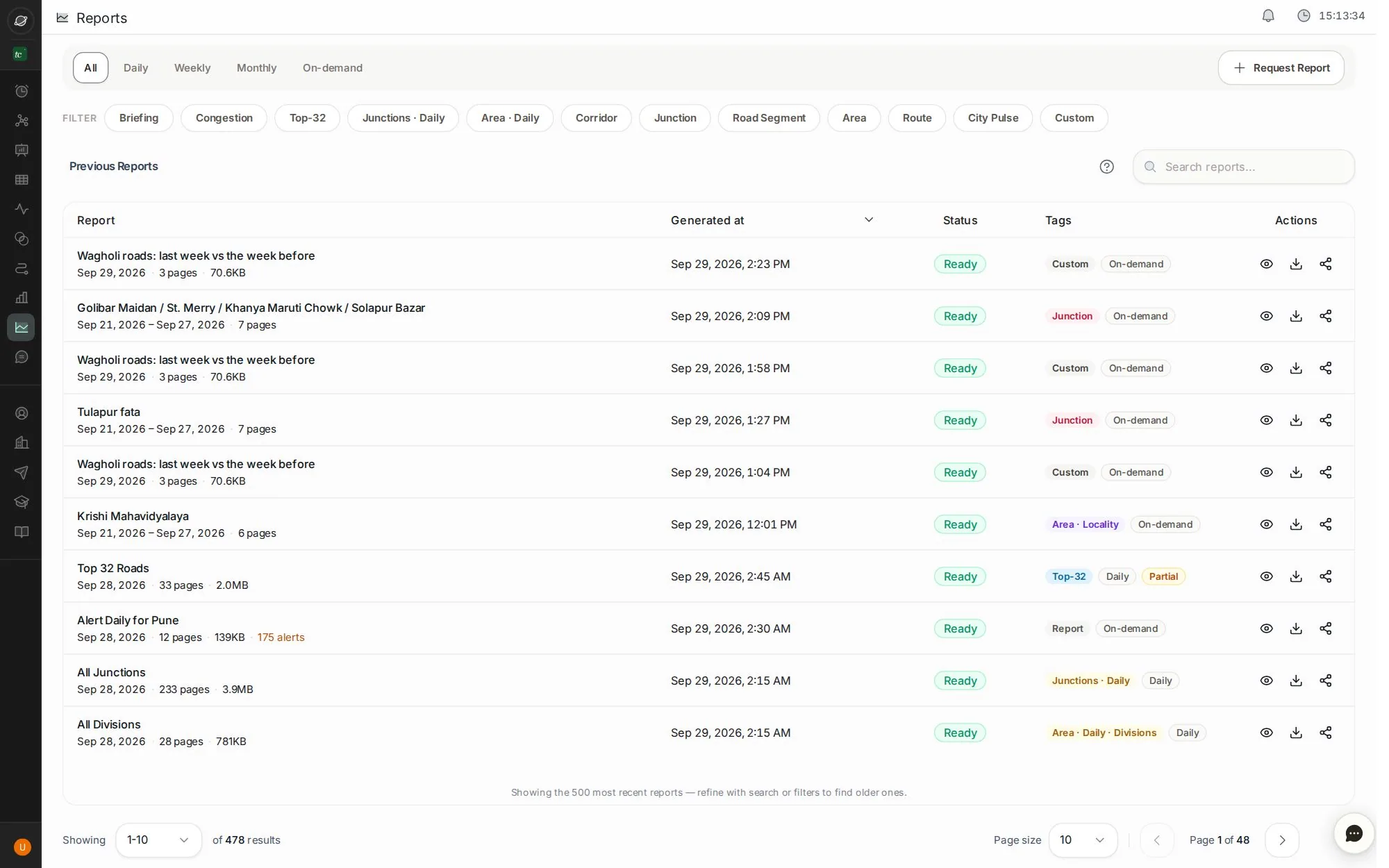Open the green 'tc' workspace icon
Image resolution: width=1389 pixels, height=868 pixels.
pyautogui.click(x=19, y=54)
